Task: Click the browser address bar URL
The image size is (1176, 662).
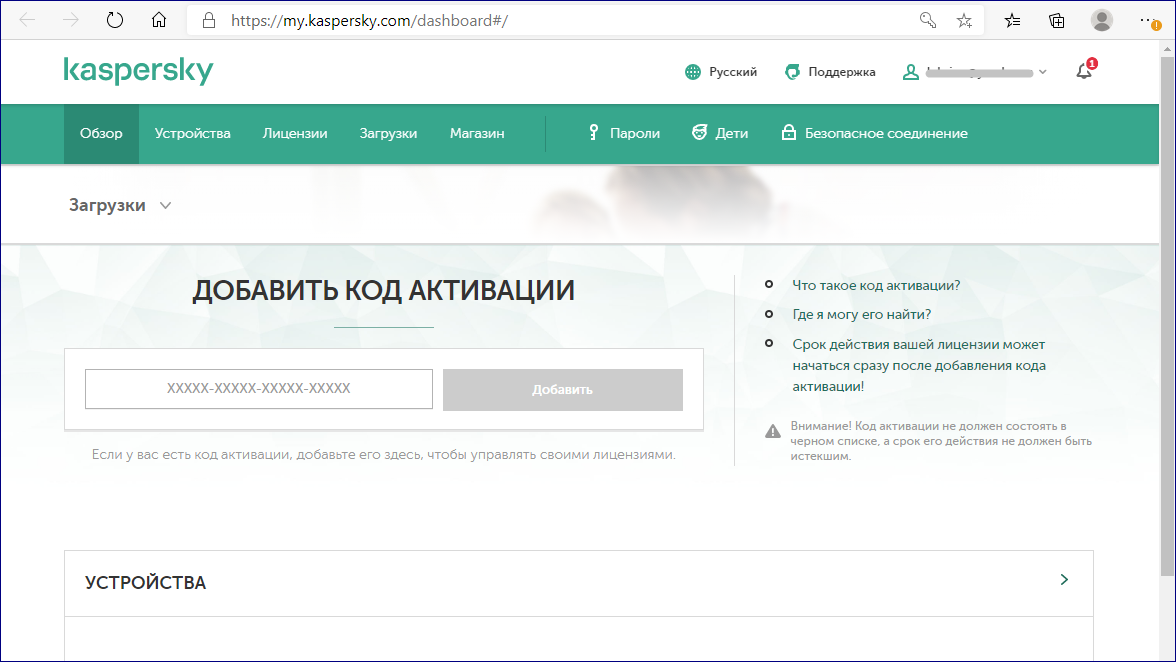Action: (369, 20)
